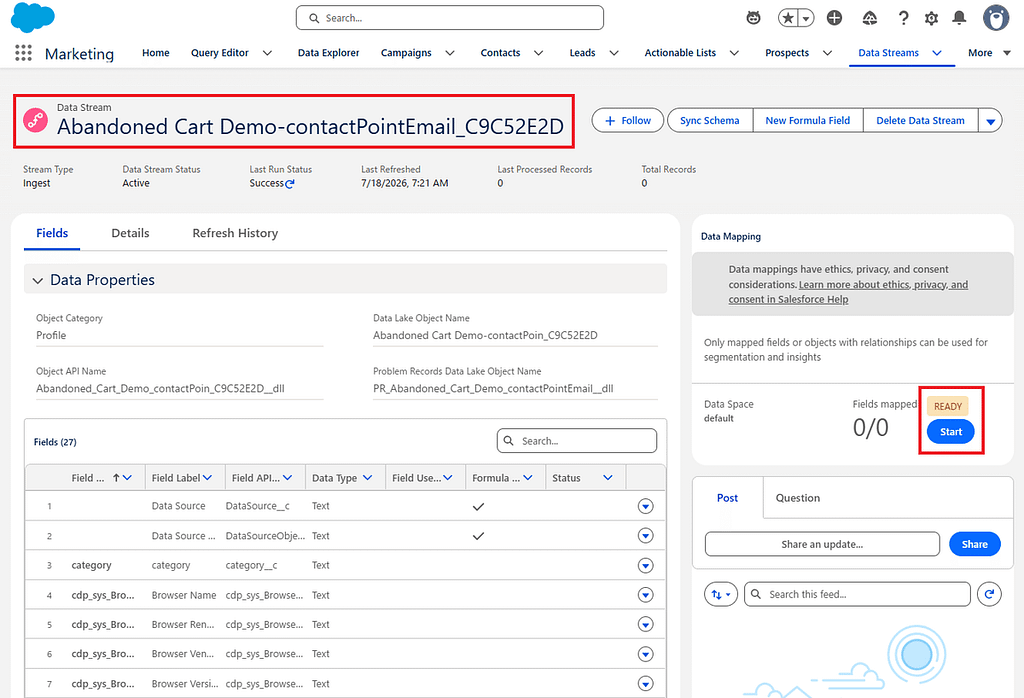
Task: Open the Trailhead Salesforce help icon
Action: 869,18
